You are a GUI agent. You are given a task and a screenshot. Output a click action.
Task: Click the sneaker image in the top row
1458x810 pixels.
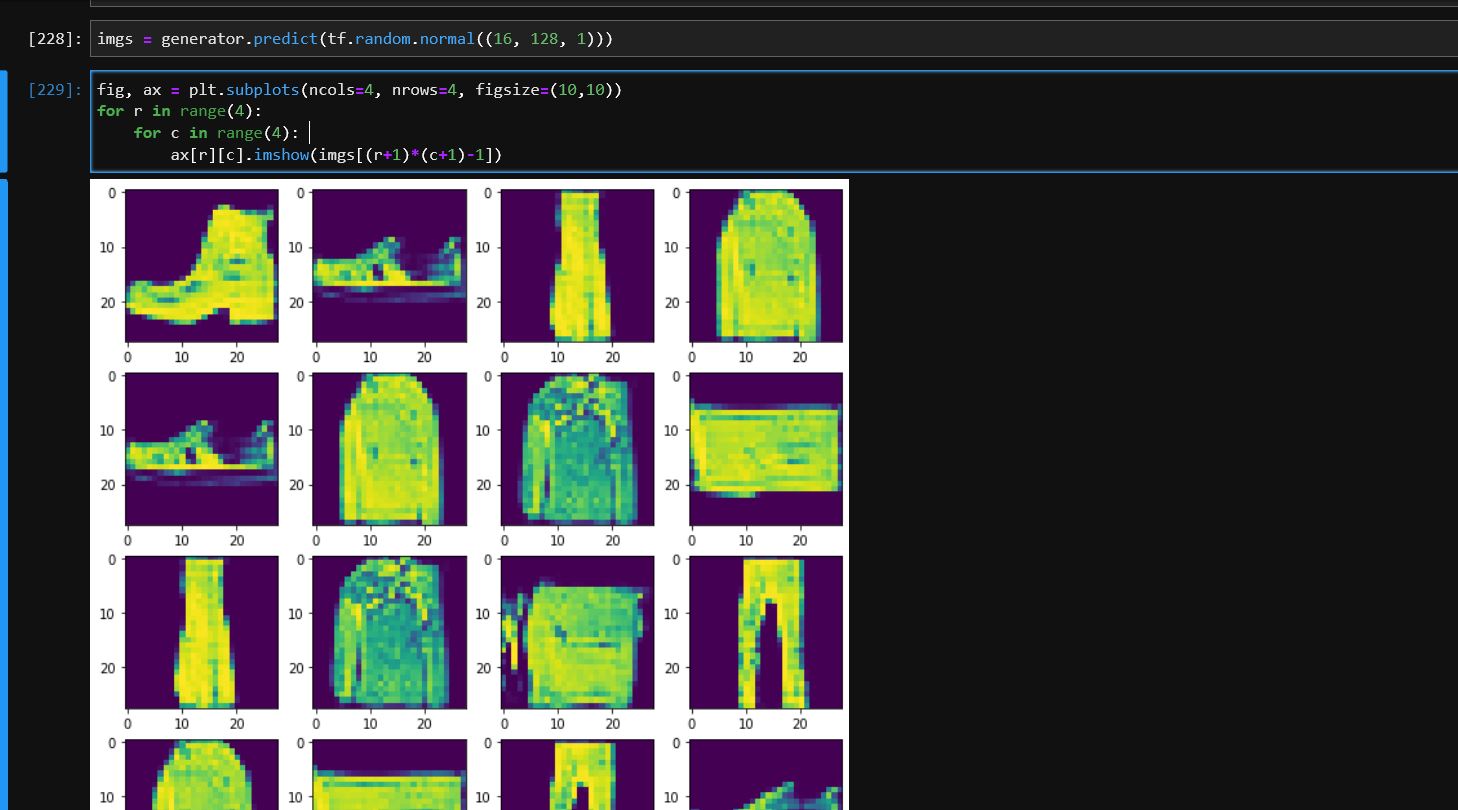pyautogui.click(x=389, y=263)
